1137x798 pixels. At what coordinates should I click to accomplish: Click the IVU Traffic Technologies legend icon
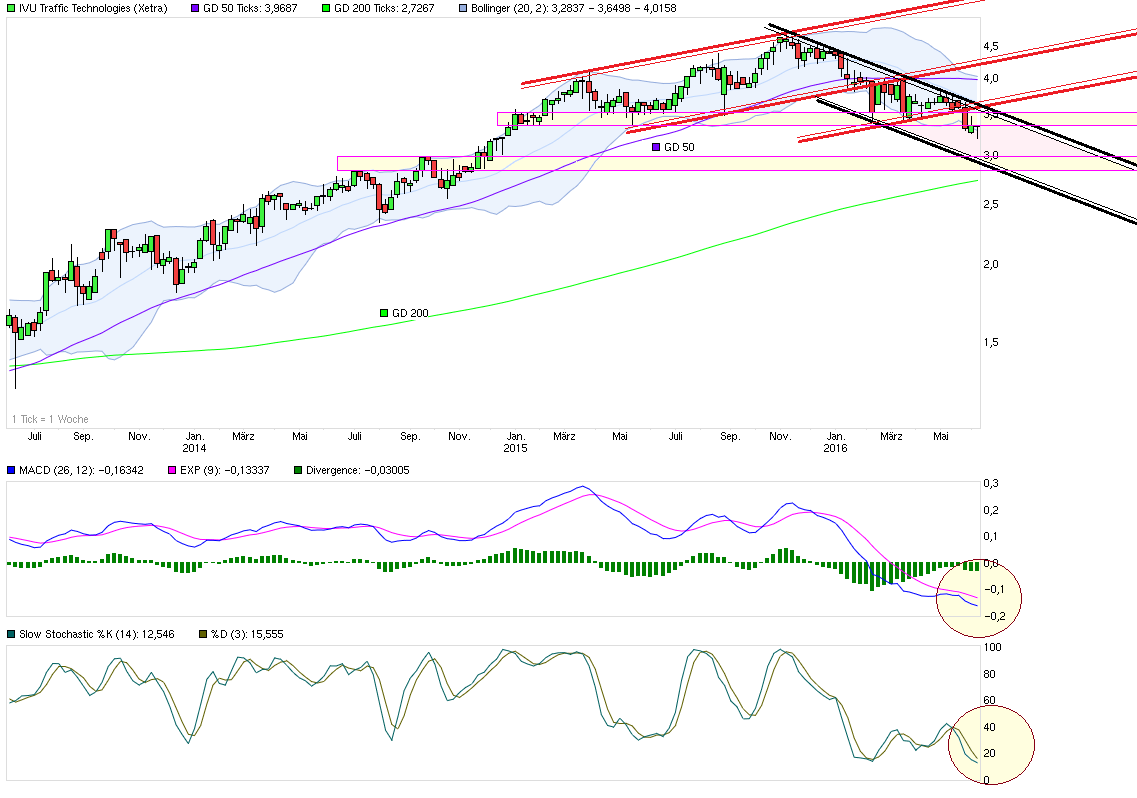pyautogui.click(x=12, y=9)
